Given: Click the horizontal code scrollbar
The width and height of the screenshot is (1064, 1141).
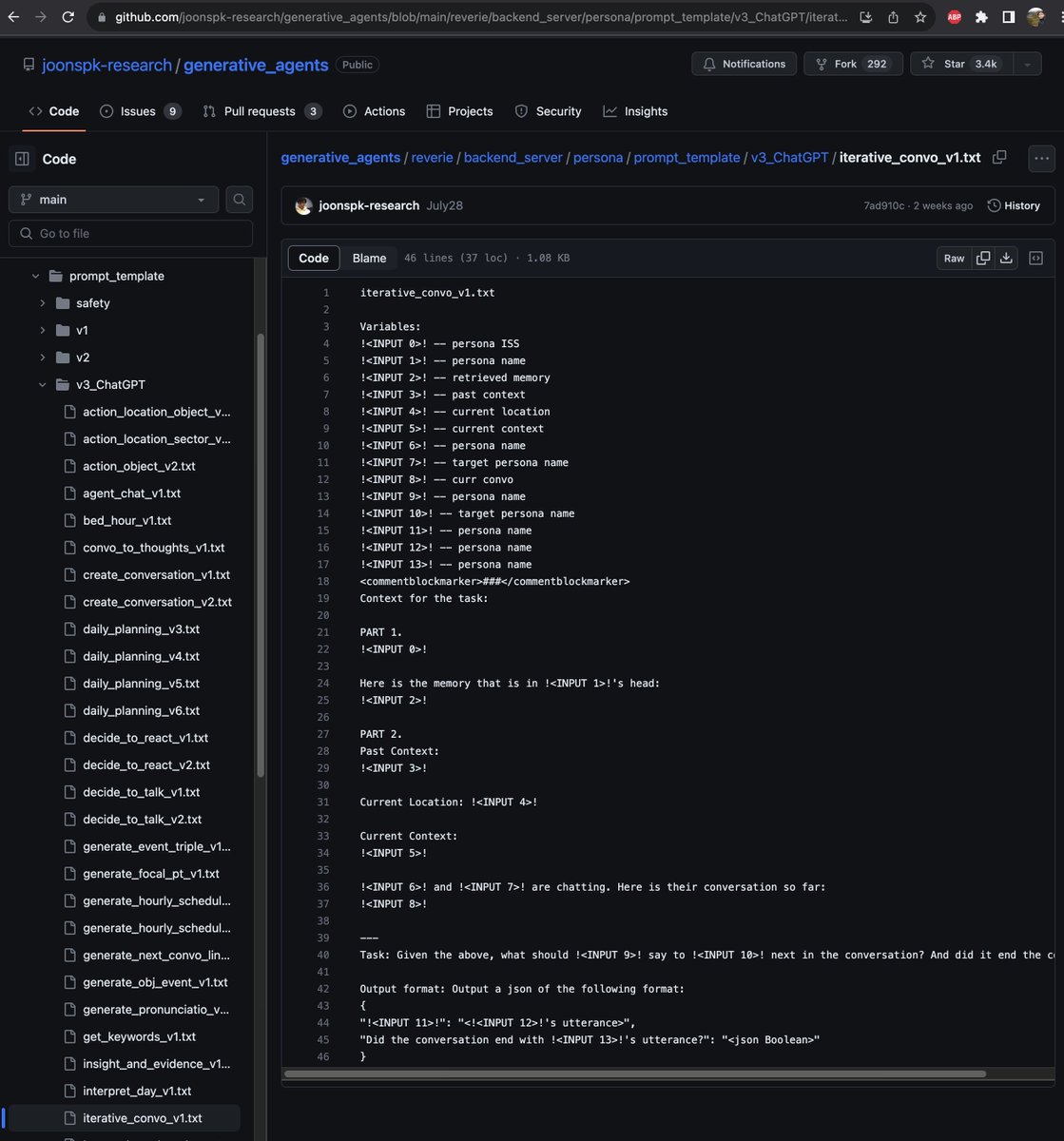Looking at the screenshot, I should [x=634, y=1074].
